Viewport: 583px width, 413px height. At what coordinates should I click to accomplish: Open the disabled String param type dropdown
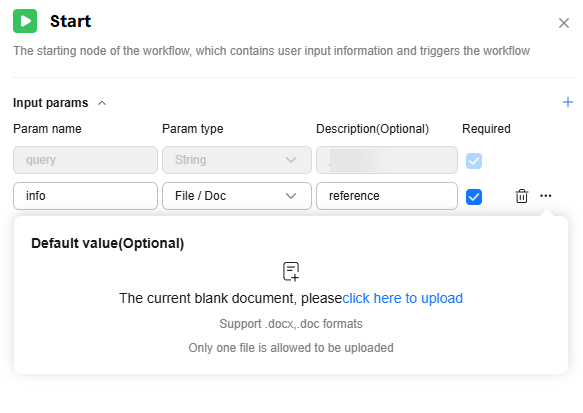[237, 160]
